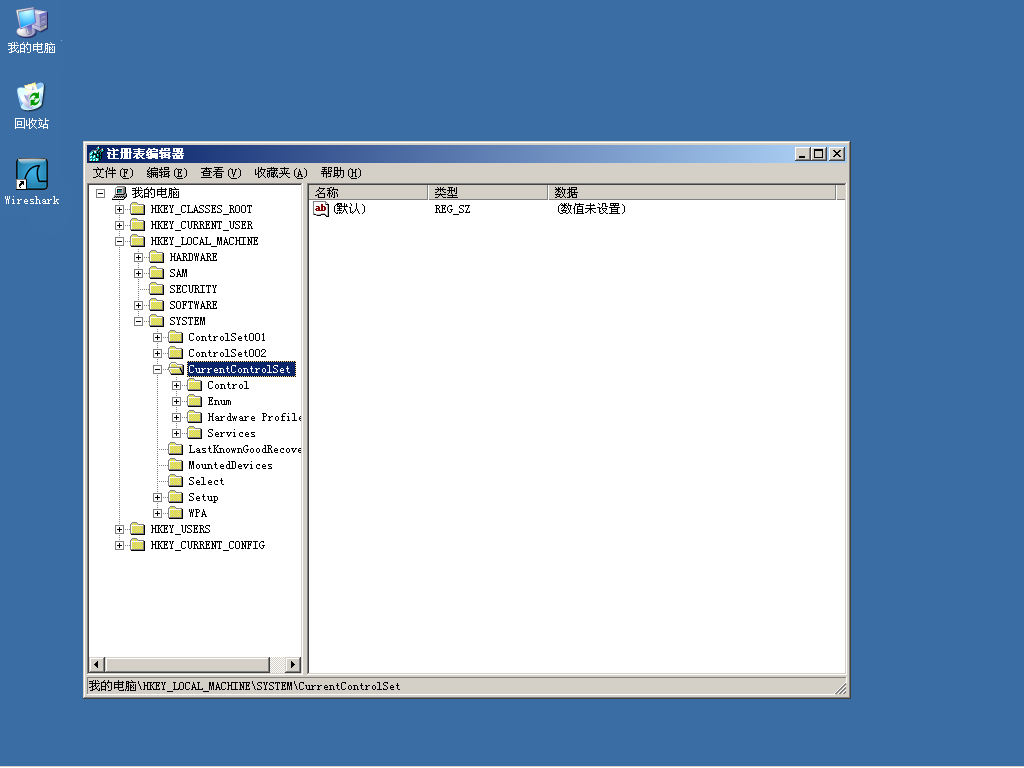Click the SECURITY folder icon
This screenshot has height=768, width=1024.
point(156,289)
